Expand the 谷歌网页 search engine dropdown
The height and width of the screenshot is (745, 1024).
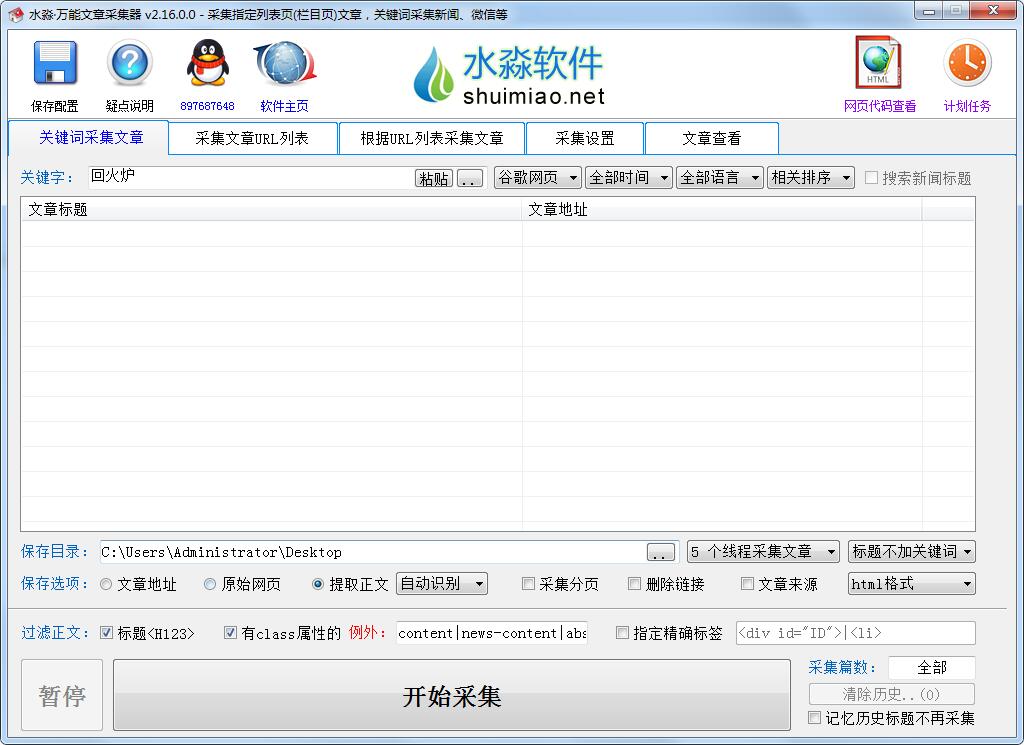(538, 178)
